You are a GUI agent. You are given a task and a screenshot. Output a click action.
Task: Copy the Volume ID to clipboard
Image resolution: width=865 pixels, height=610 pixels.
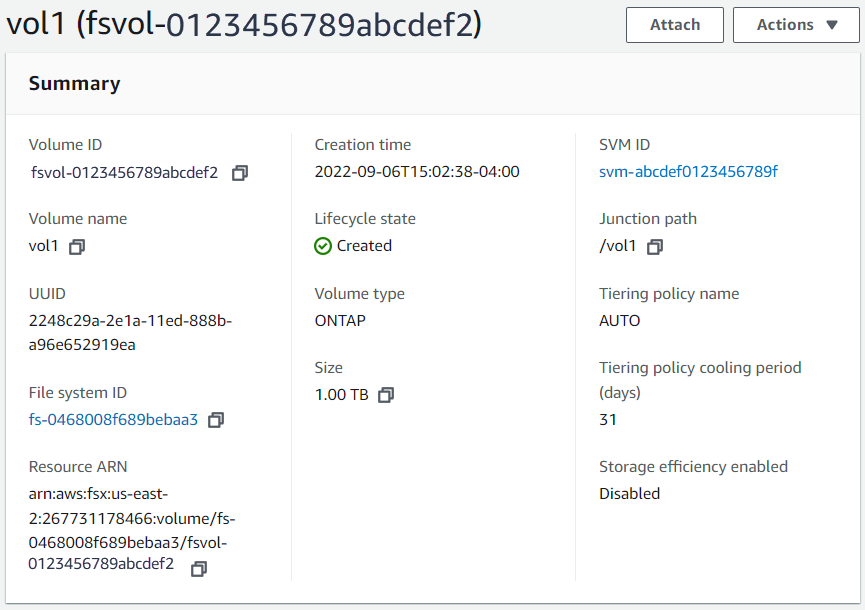coord(240,173)
